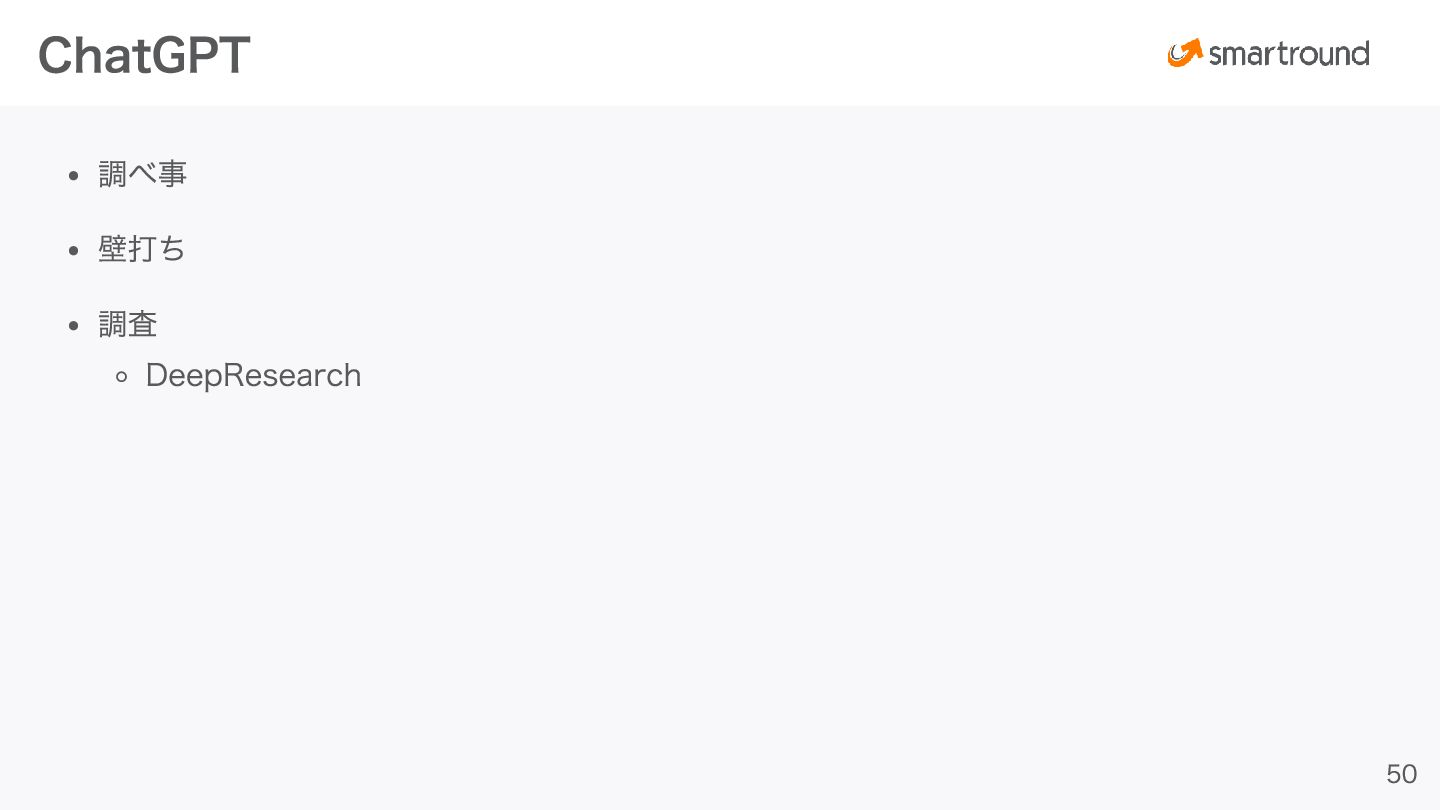Click the 査 character in 調査
The height and width of the screenshot is (810, 1440).
[x=143, y=324]
